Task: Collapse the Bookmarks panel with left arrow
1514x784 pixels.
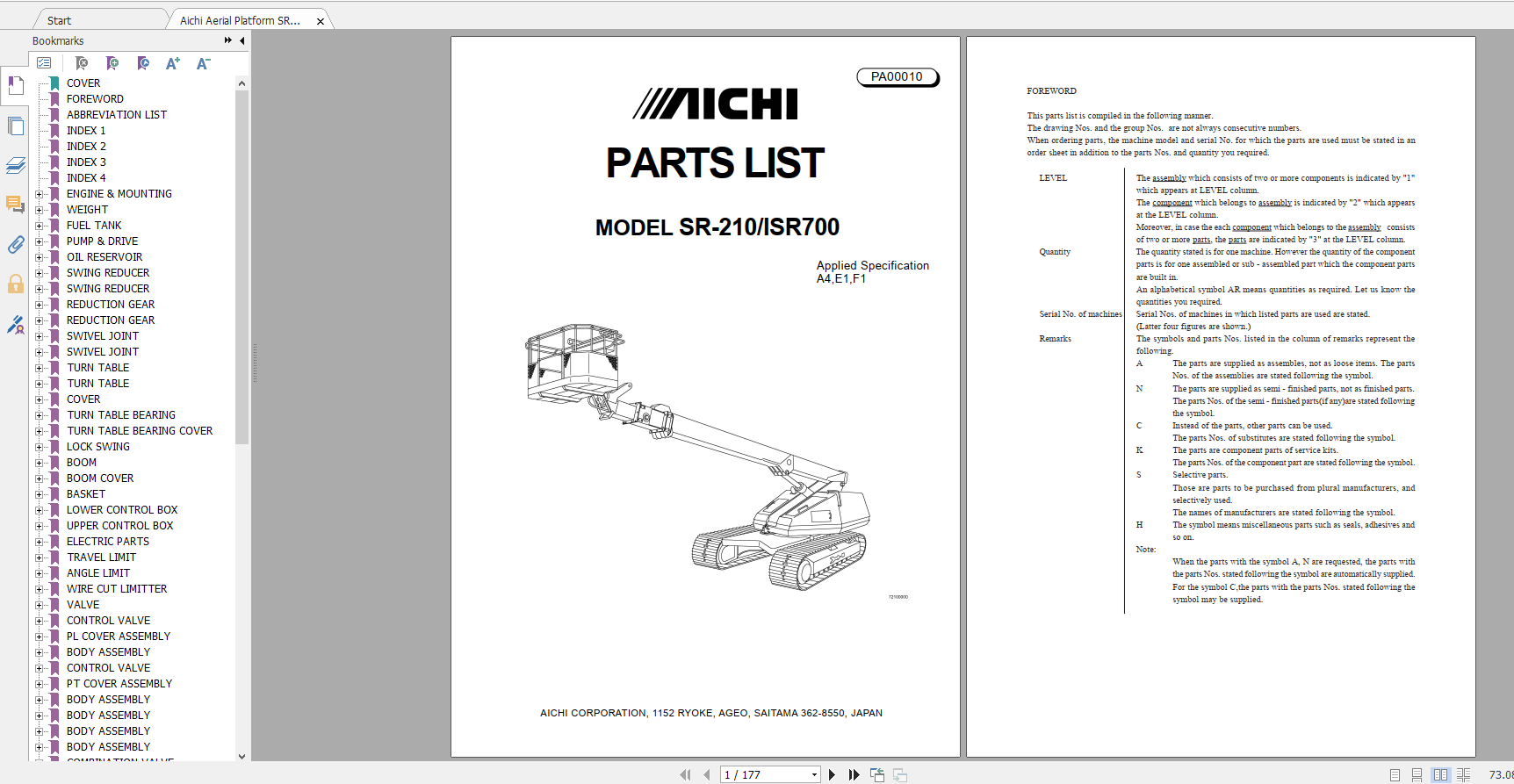Action: tap(242, 40)
